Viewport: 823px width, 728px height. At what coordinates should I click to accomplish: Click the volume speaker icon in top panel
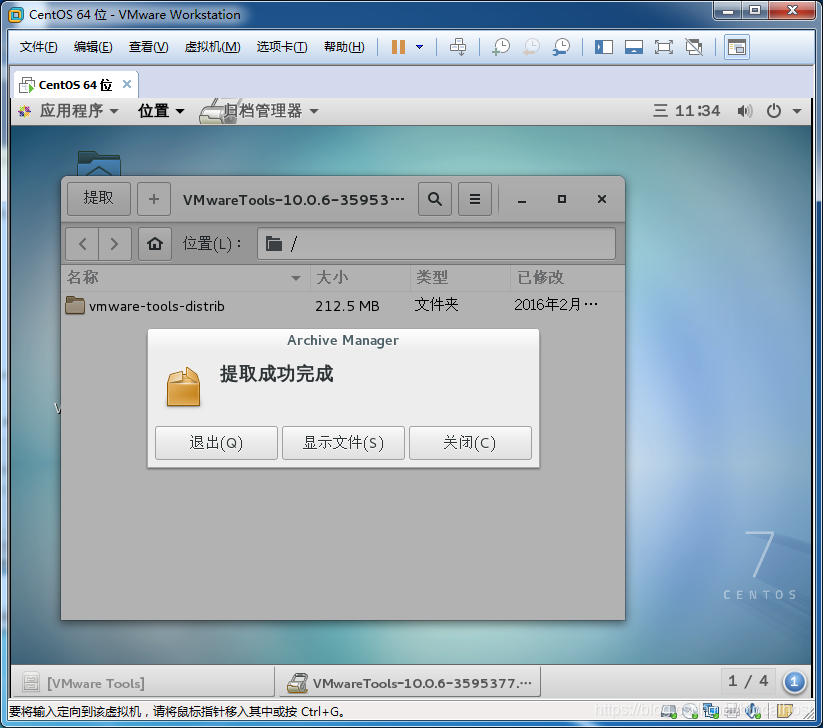(x=744, y=111)
